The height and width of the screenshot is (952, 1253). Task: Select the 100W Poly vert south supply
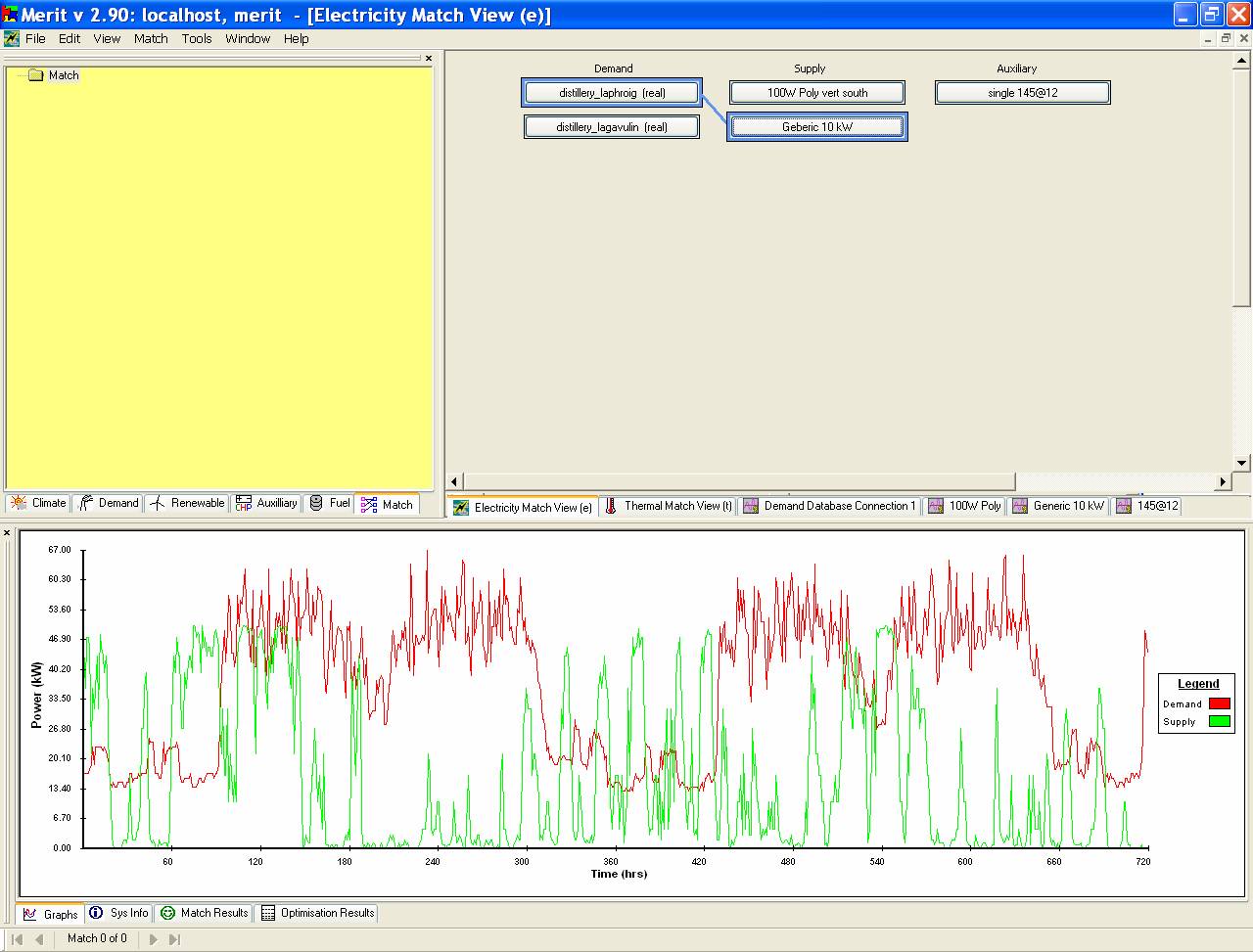coord(816,93)
